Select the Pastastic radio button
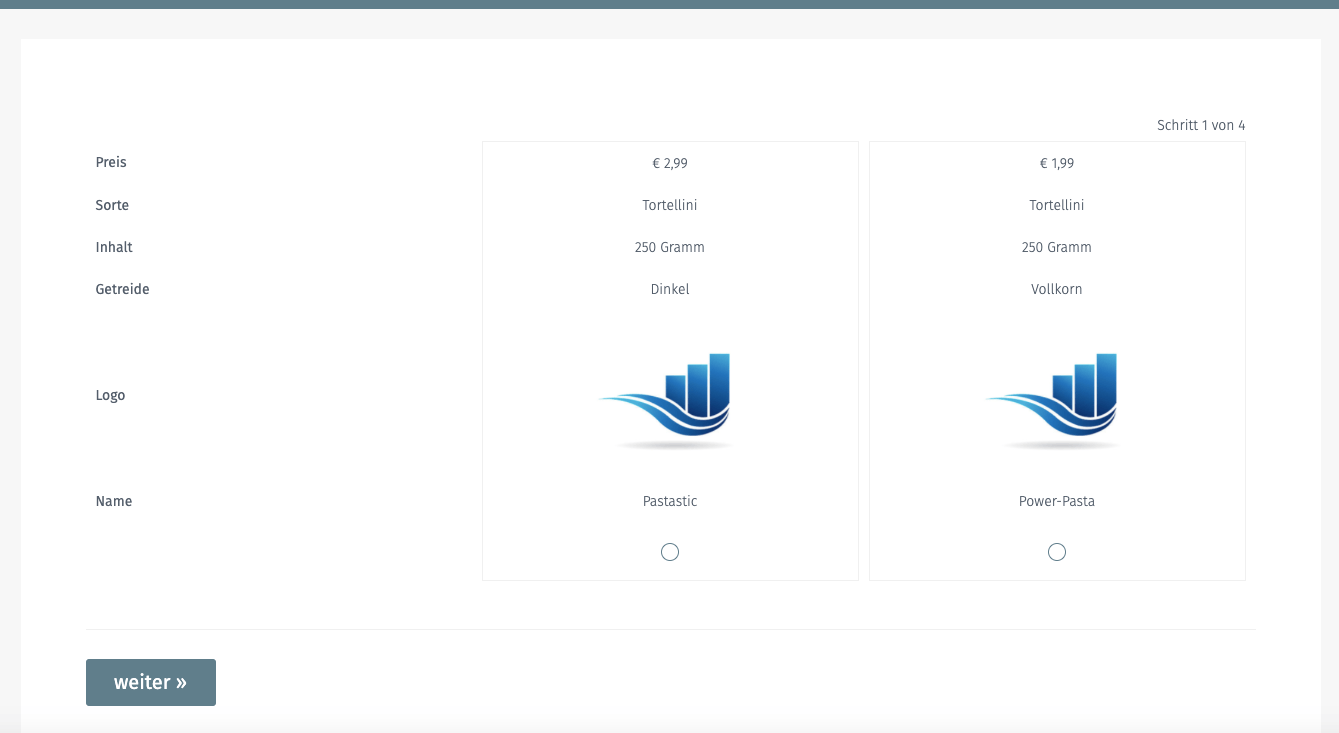The height and width of the screenshot is (733, 1339). [x=670, y=552]
